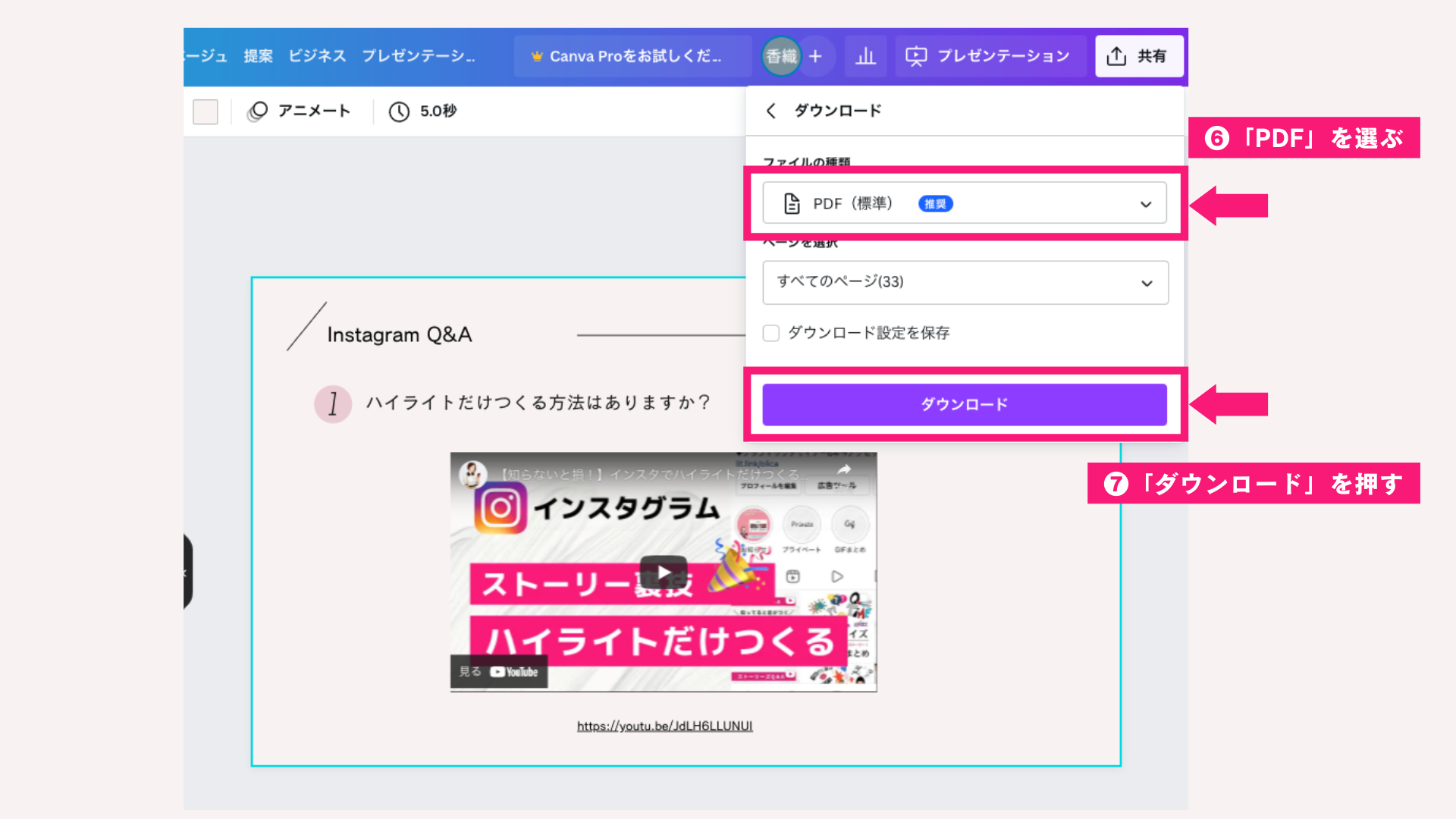Click the white color swatch in the toolbar
Screen dimensions: 1456x819
click(206, 111)
